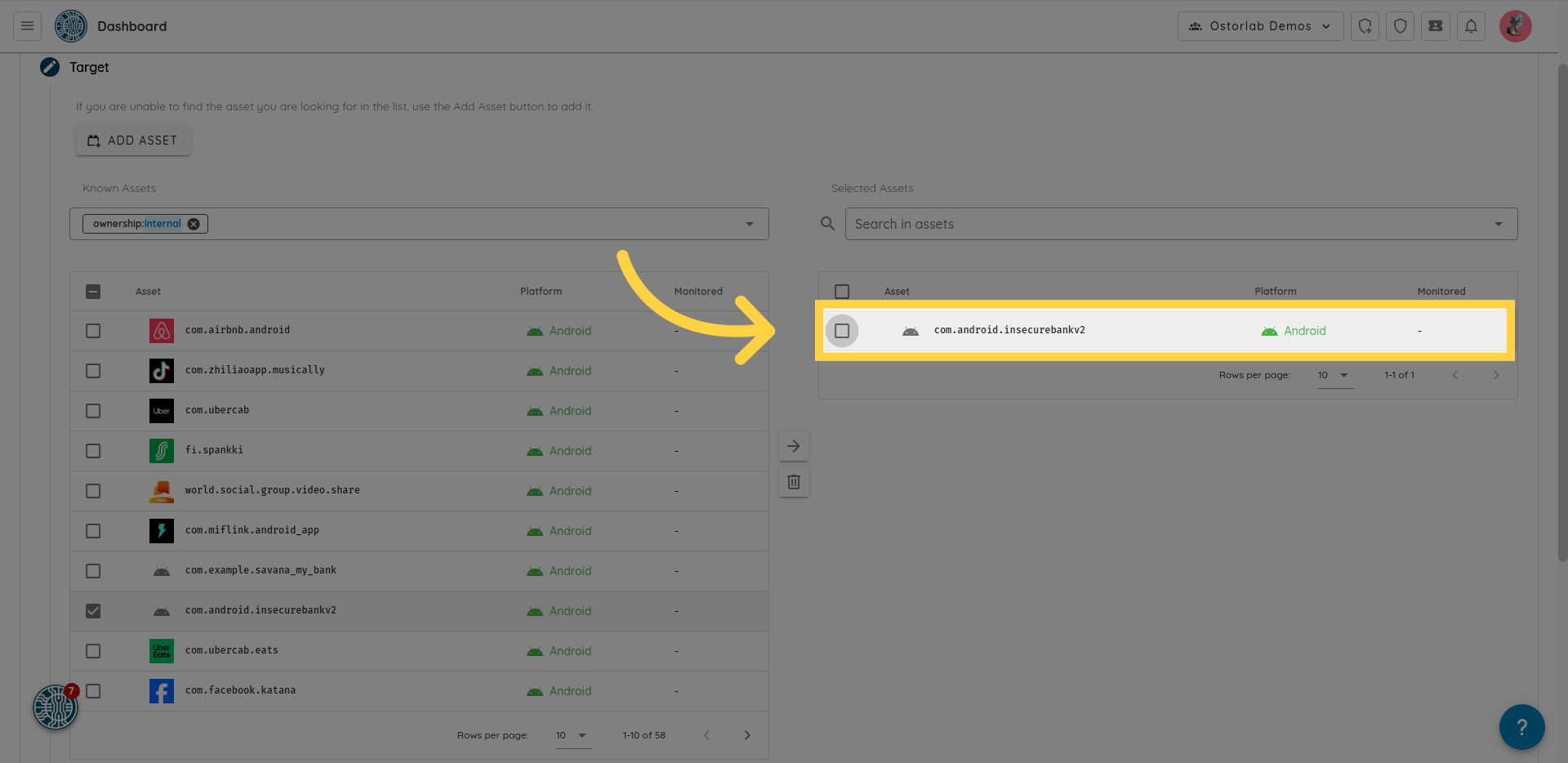Click the notifications bell icon
Viewport: 1568px width, 763px height.
[x=1471, y=26]
